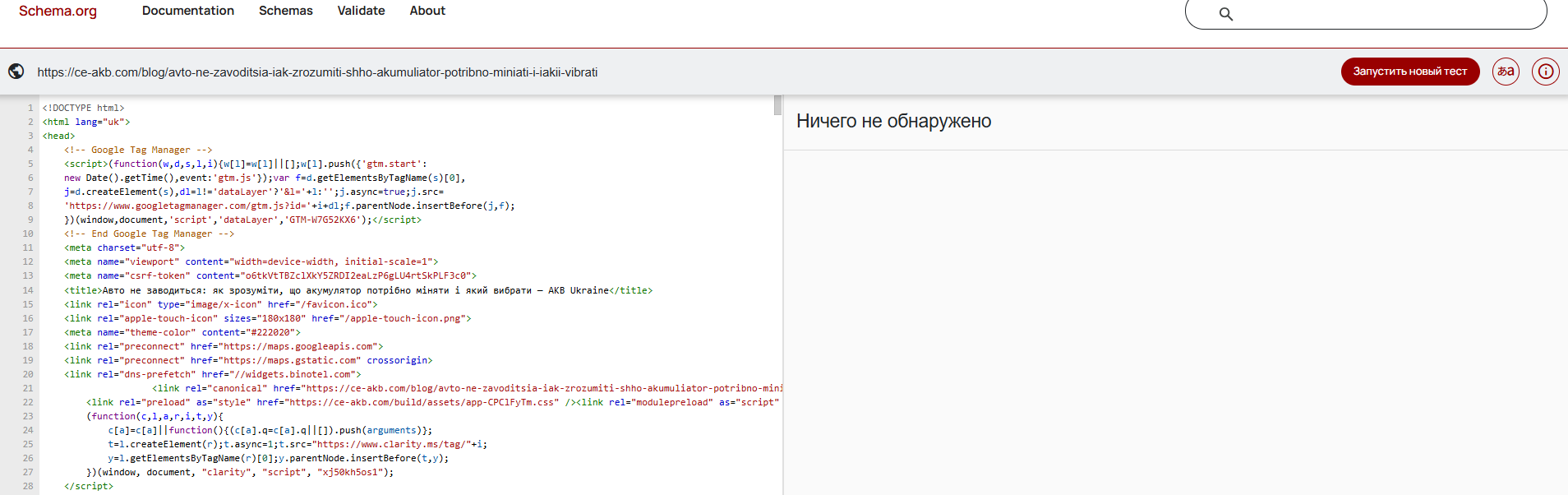Click the Запустить новый тест button
The height and width of the screenshot is (495, 1568).
(1410, 72)
